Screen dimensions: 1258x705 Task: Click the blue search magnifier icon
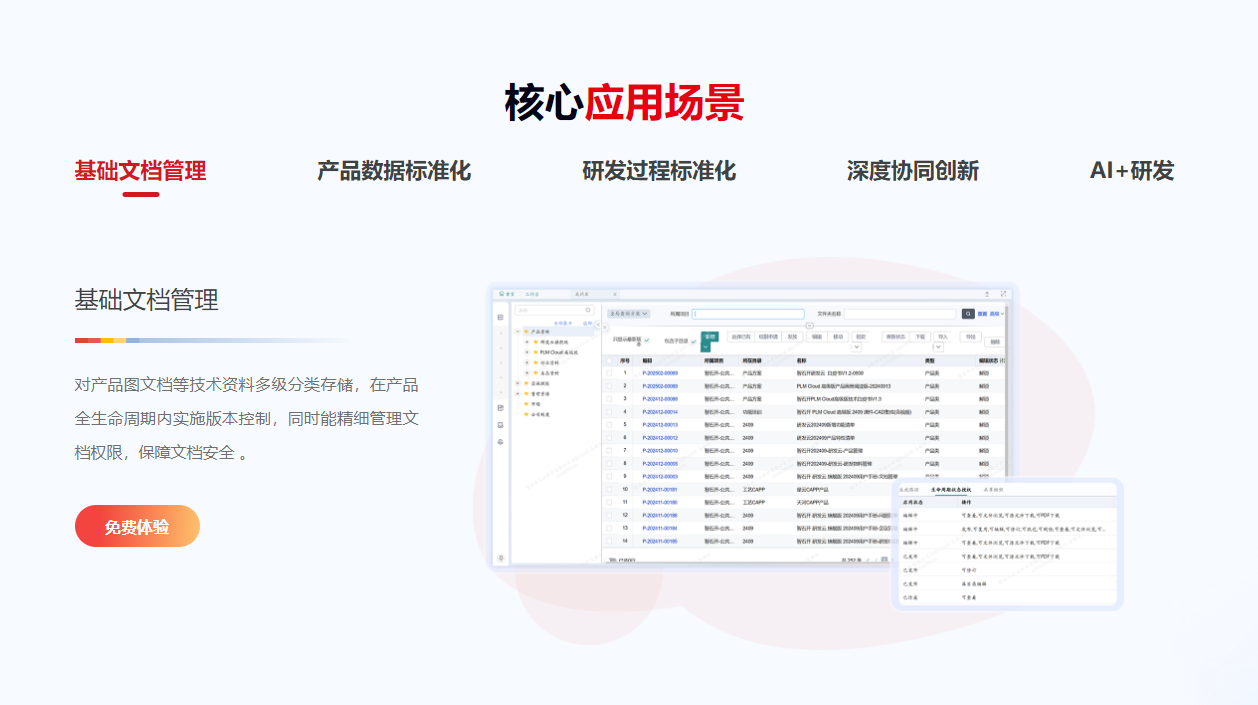tap(966, 313)
